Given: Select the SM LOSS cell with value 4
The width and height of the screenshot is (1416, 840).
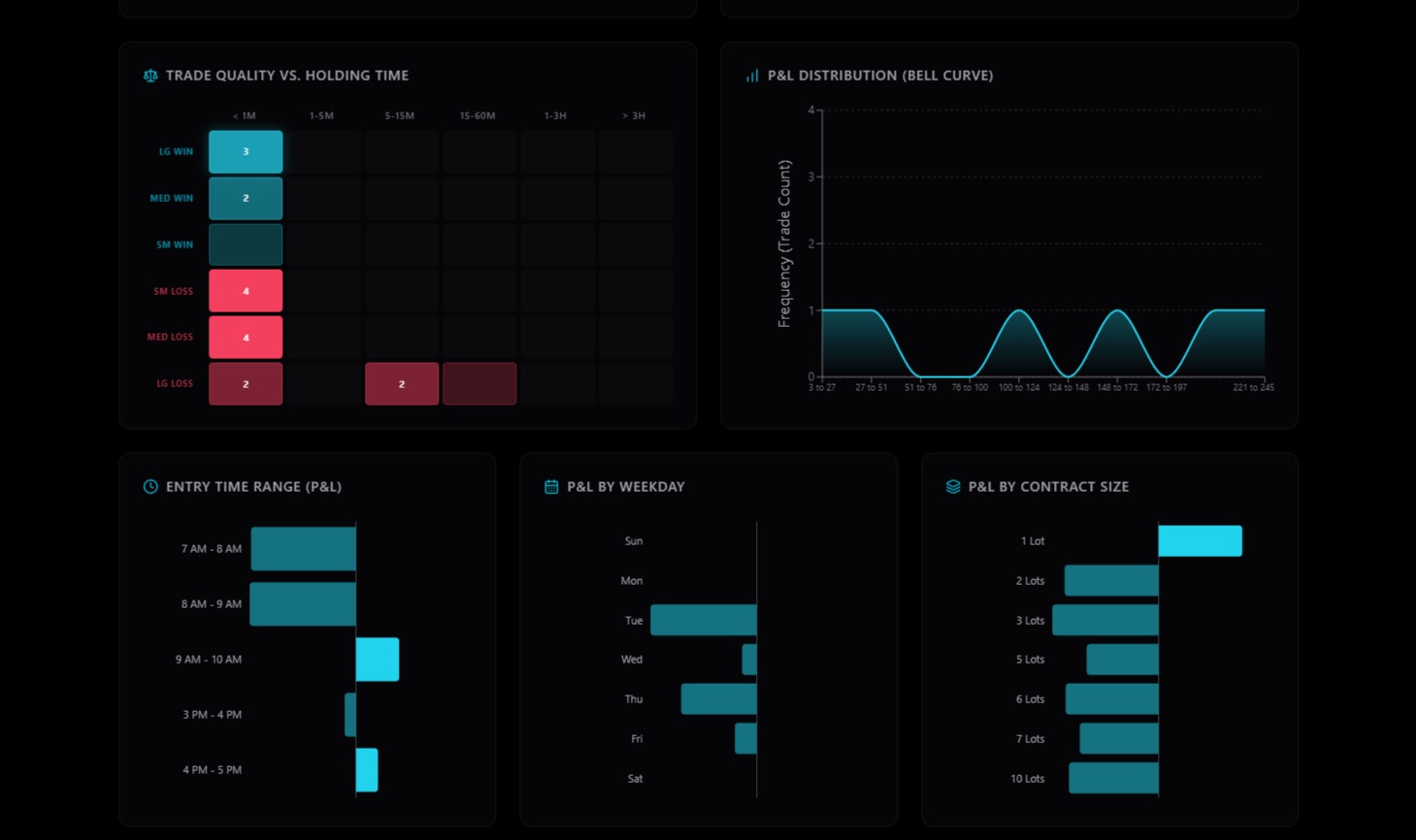Looking at the screenshot, I should point(245,290).
